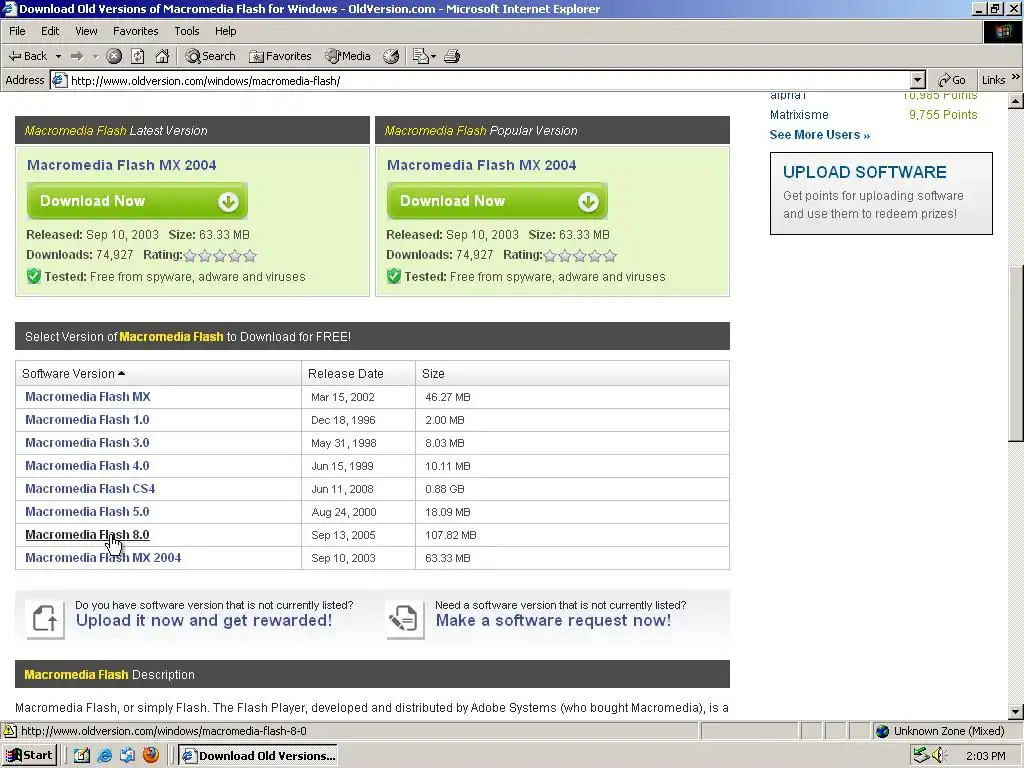Viewport: 1024px width, 768px height.
Task: Click the upload document icon
Action: click(45, 618)
